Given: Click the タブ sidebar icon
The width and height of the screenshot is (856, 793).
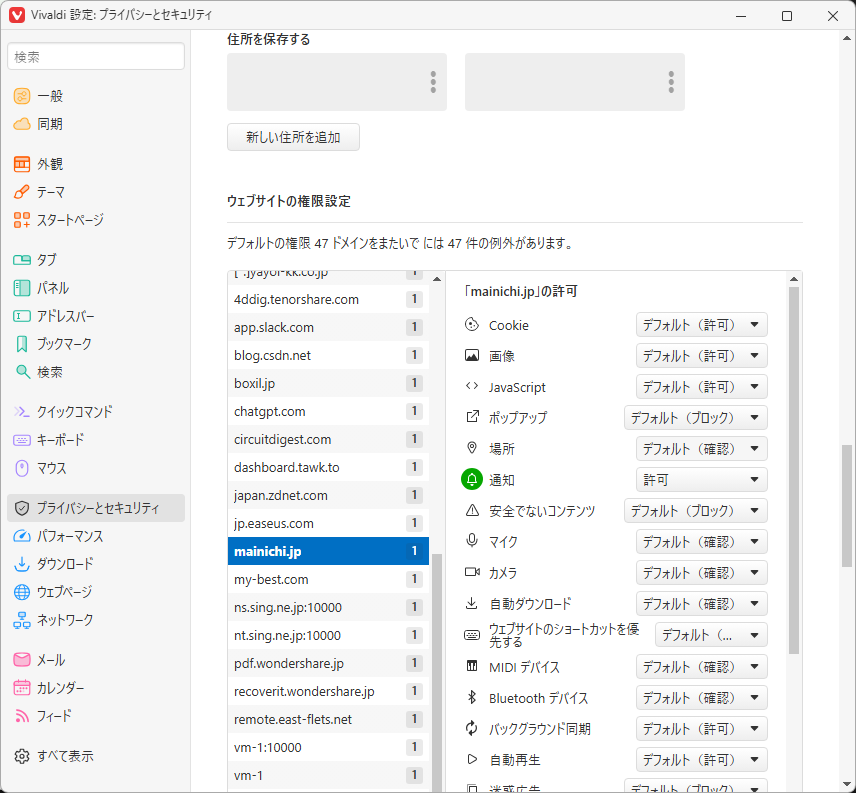Looking at the screenshot, I should (x=22, y=260).
